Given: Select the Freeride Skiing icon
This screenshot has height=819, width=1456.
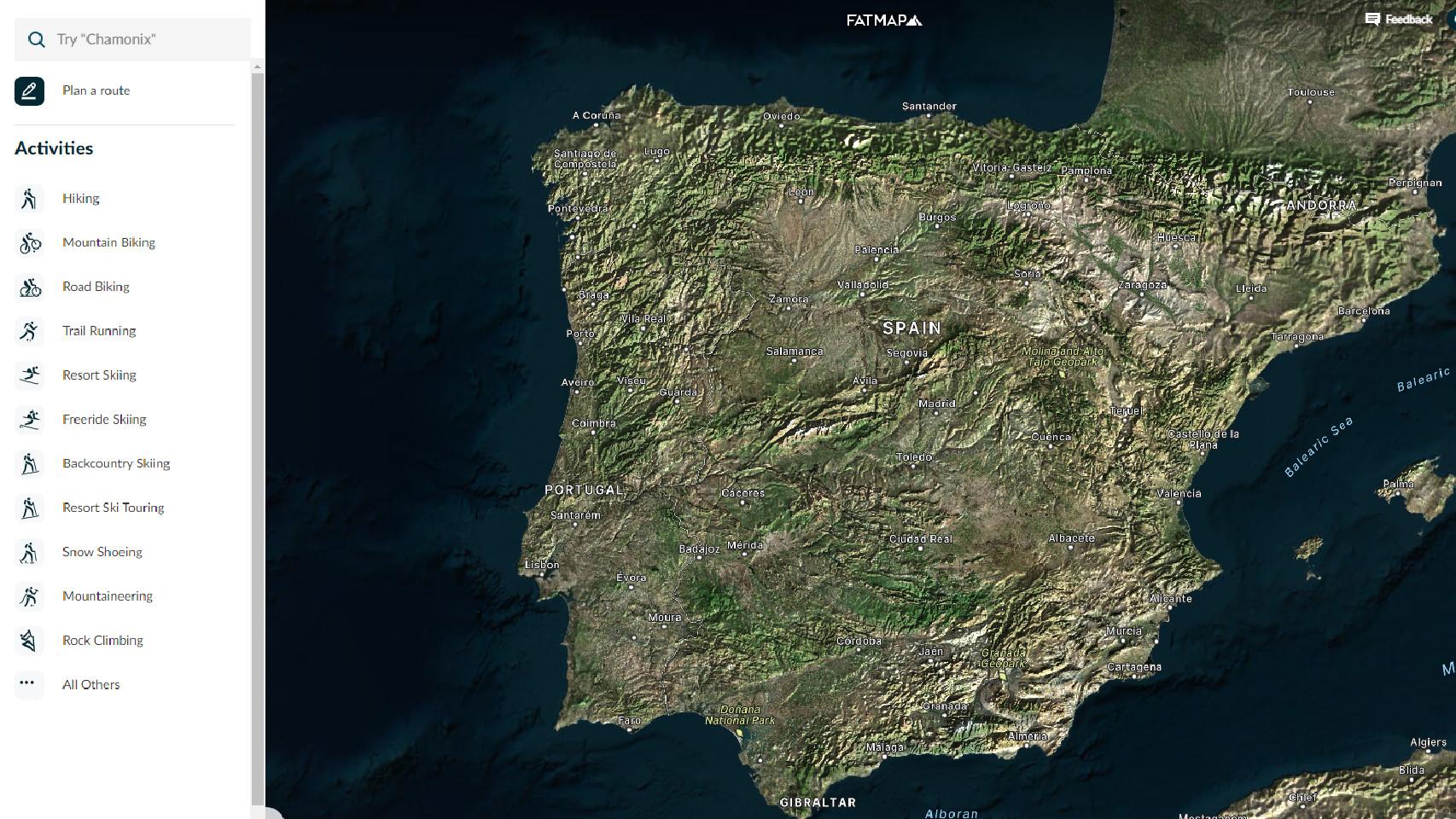Looking at the screenshot, I should [x=29, y=420].
